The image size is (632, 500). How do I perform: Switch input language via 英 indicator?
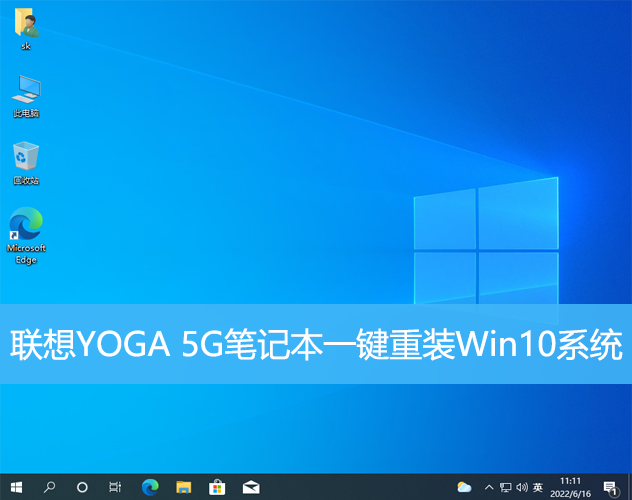coord(538,487)
